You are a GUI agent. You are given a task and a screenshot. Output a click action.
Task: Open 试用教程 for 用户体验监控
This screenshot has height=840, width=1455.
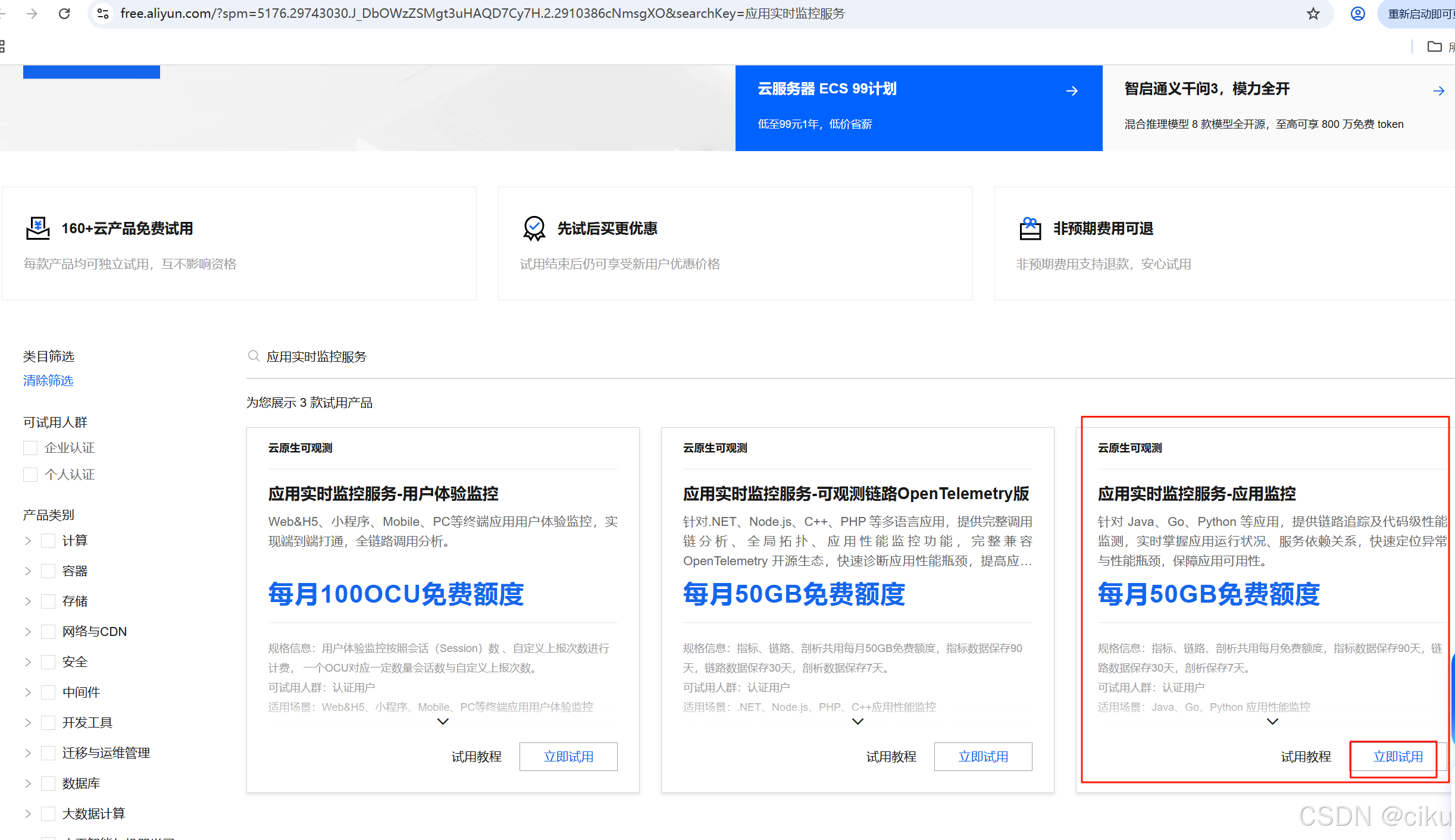tap(477, 757)
